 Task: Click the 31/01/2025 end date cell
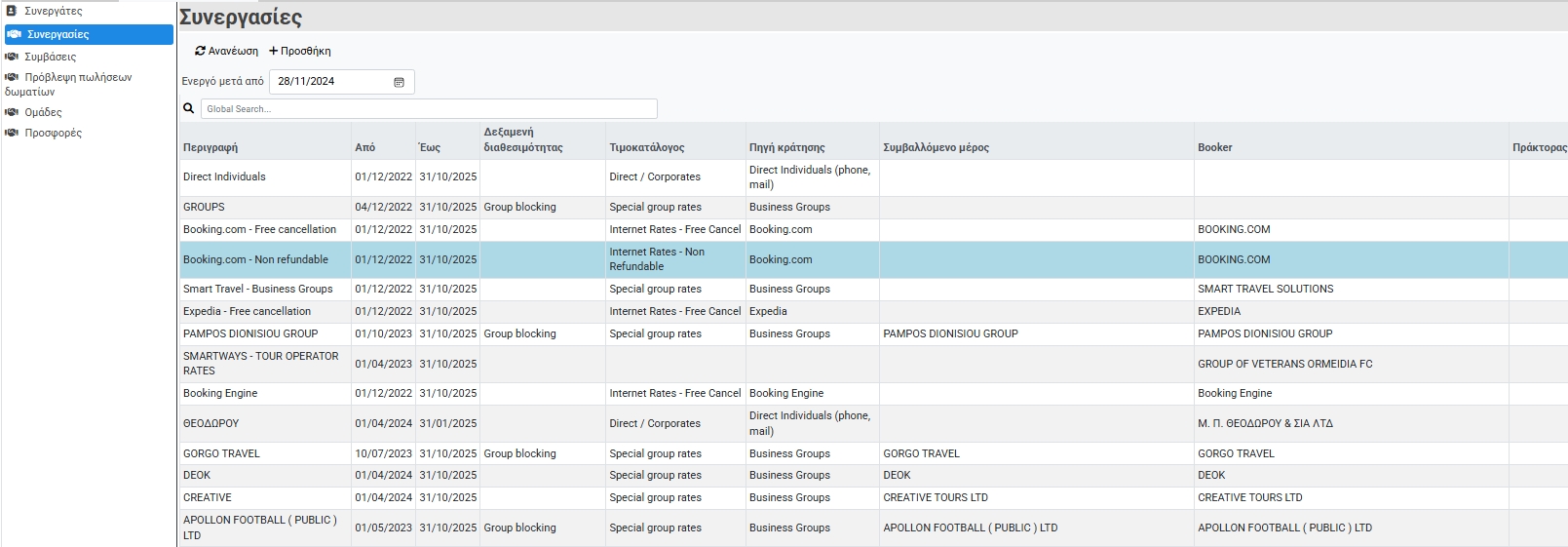(448, 423)
